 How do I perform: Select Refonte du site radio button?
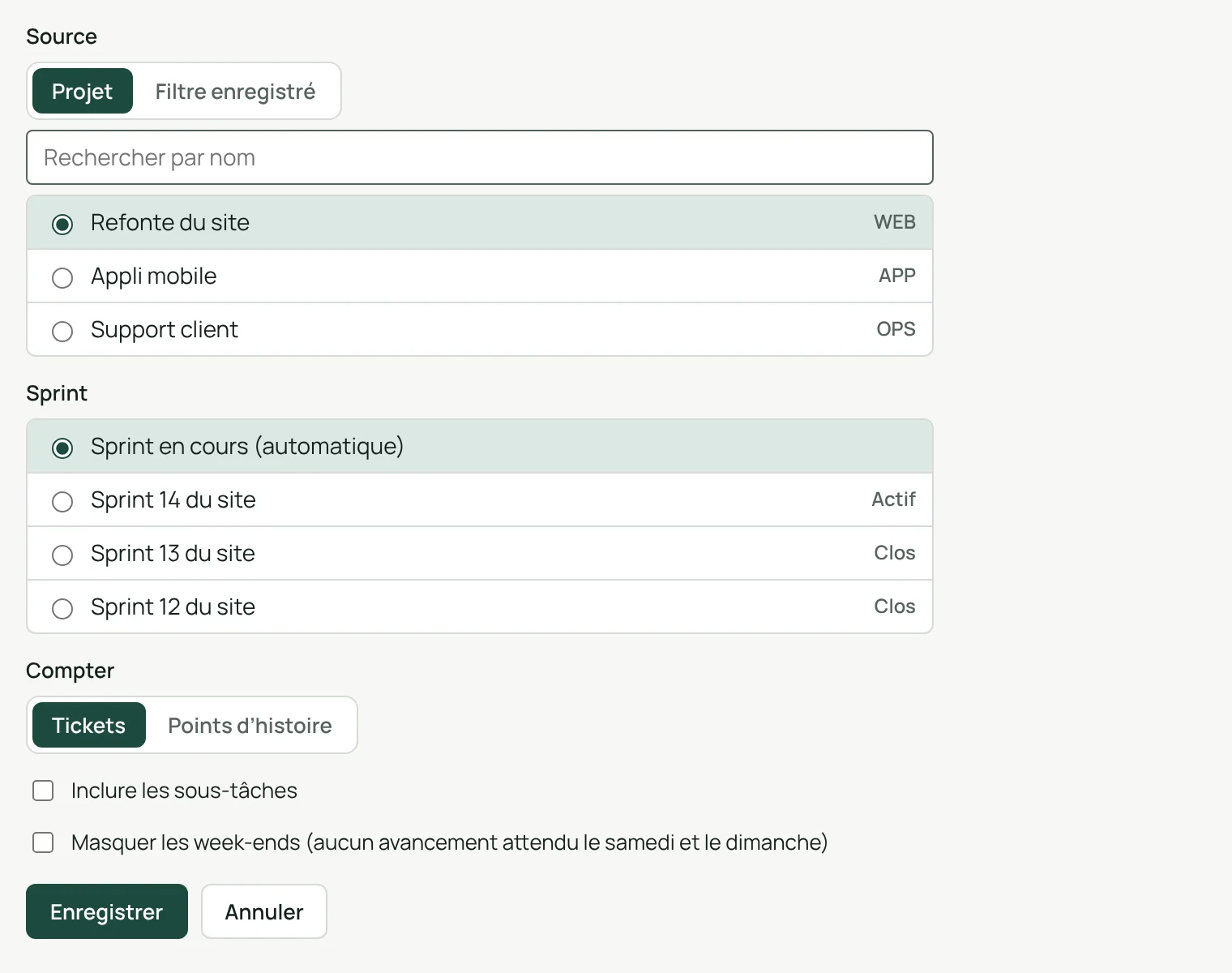(62, 224)
